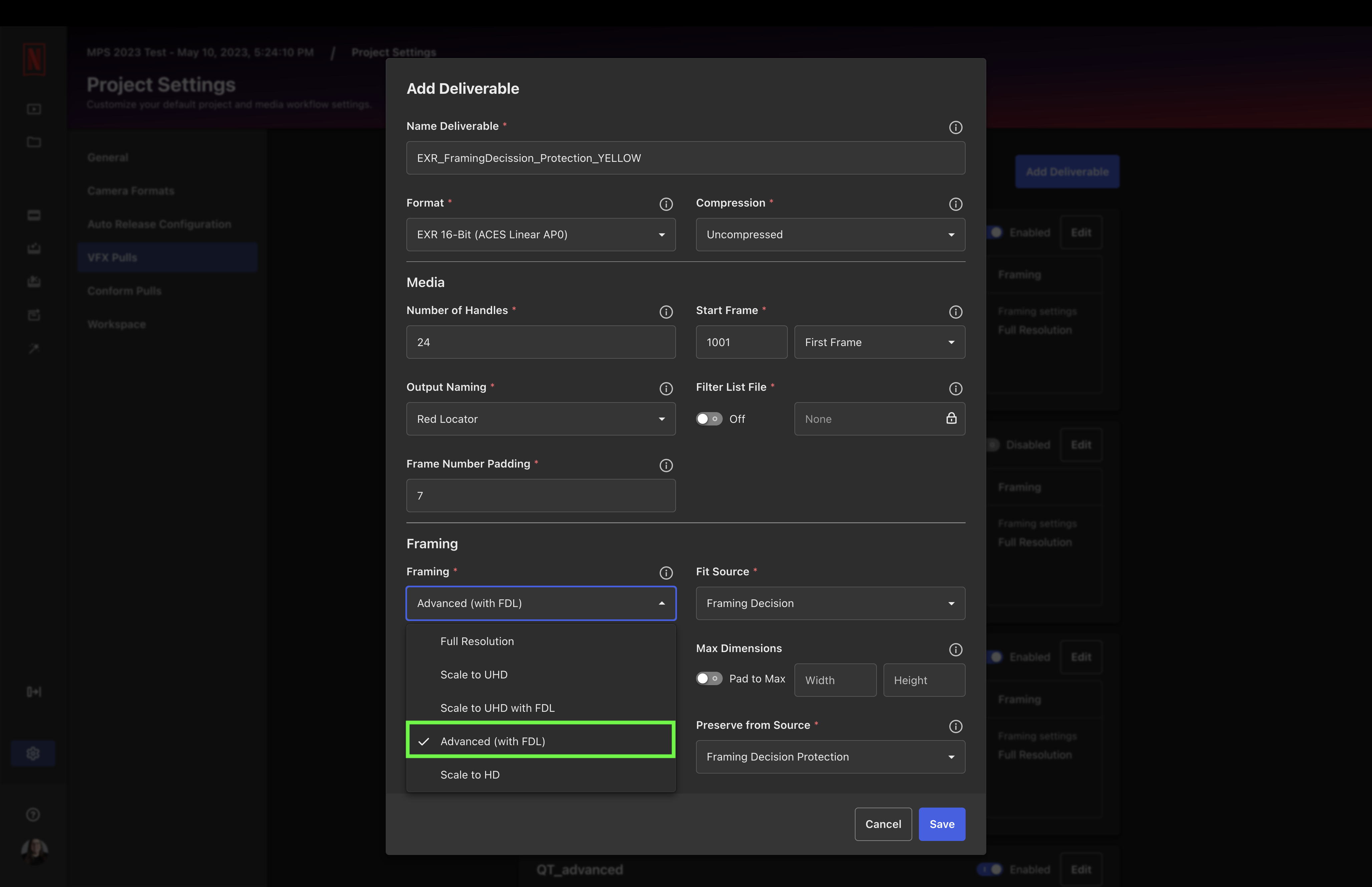Click the Cancel button
Viewport: 1372px width, 887px height.
coord(883,824)
